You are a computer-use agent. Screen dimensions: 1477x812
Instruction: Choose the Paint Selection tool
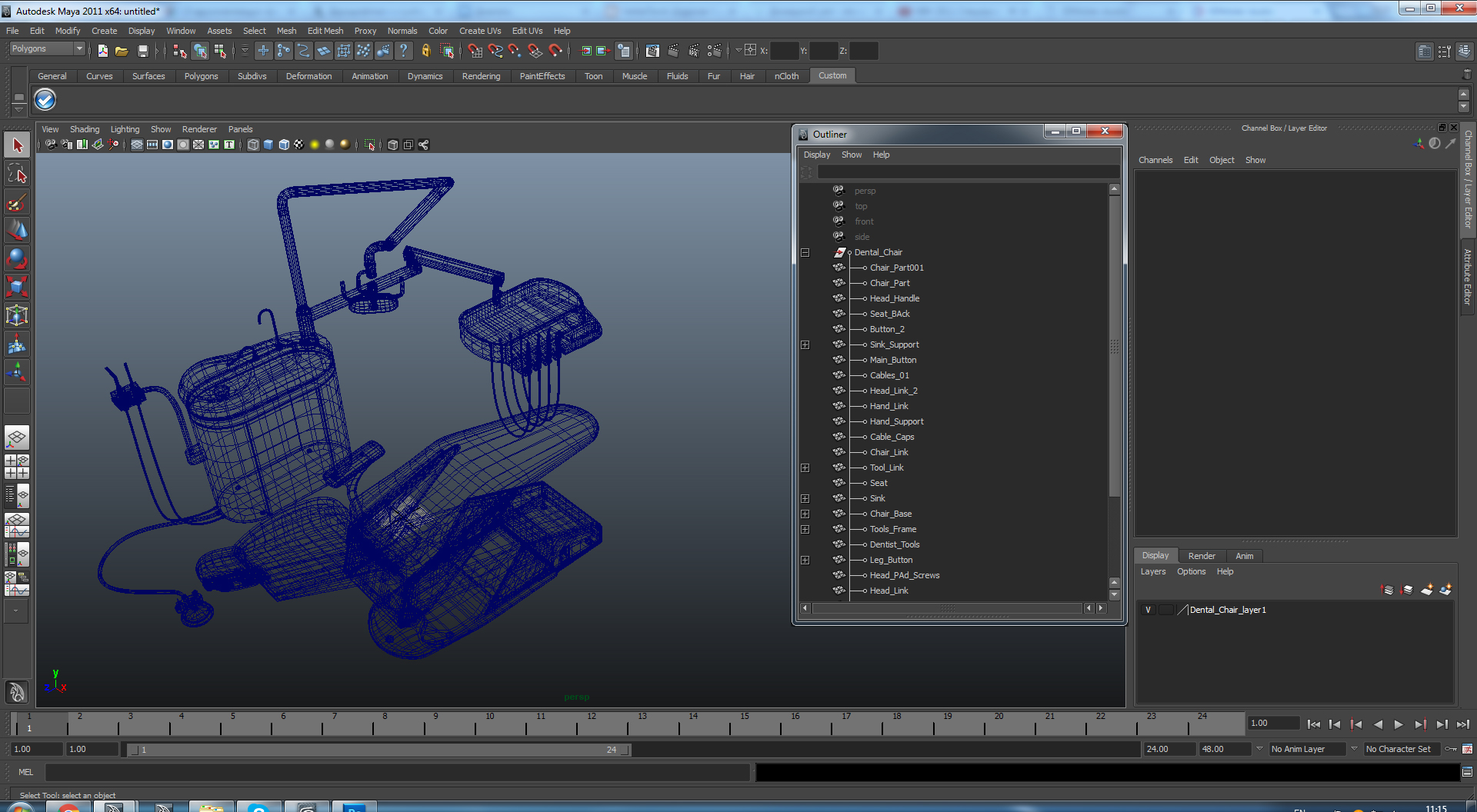point(17,201)
